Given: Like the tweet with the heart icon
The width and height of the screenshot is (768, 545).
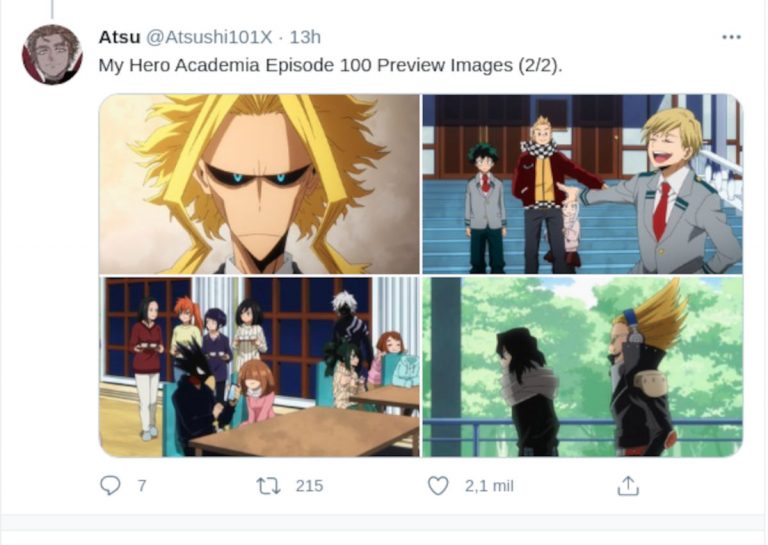Looking at the screenshot, I should tap(438, 486).
